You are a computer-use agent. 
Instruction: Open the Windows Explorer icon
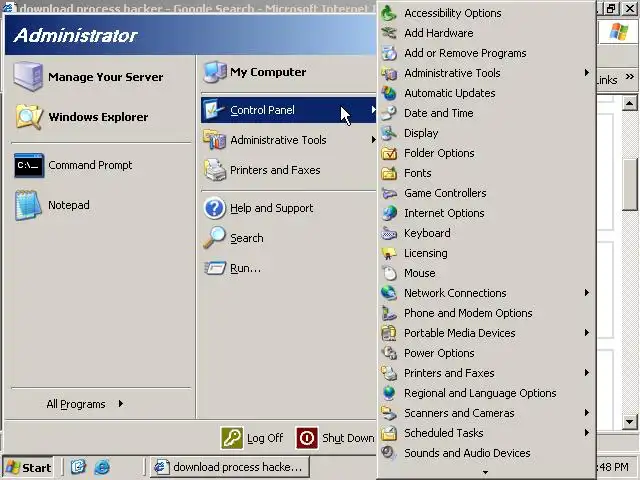pos(29,117)
